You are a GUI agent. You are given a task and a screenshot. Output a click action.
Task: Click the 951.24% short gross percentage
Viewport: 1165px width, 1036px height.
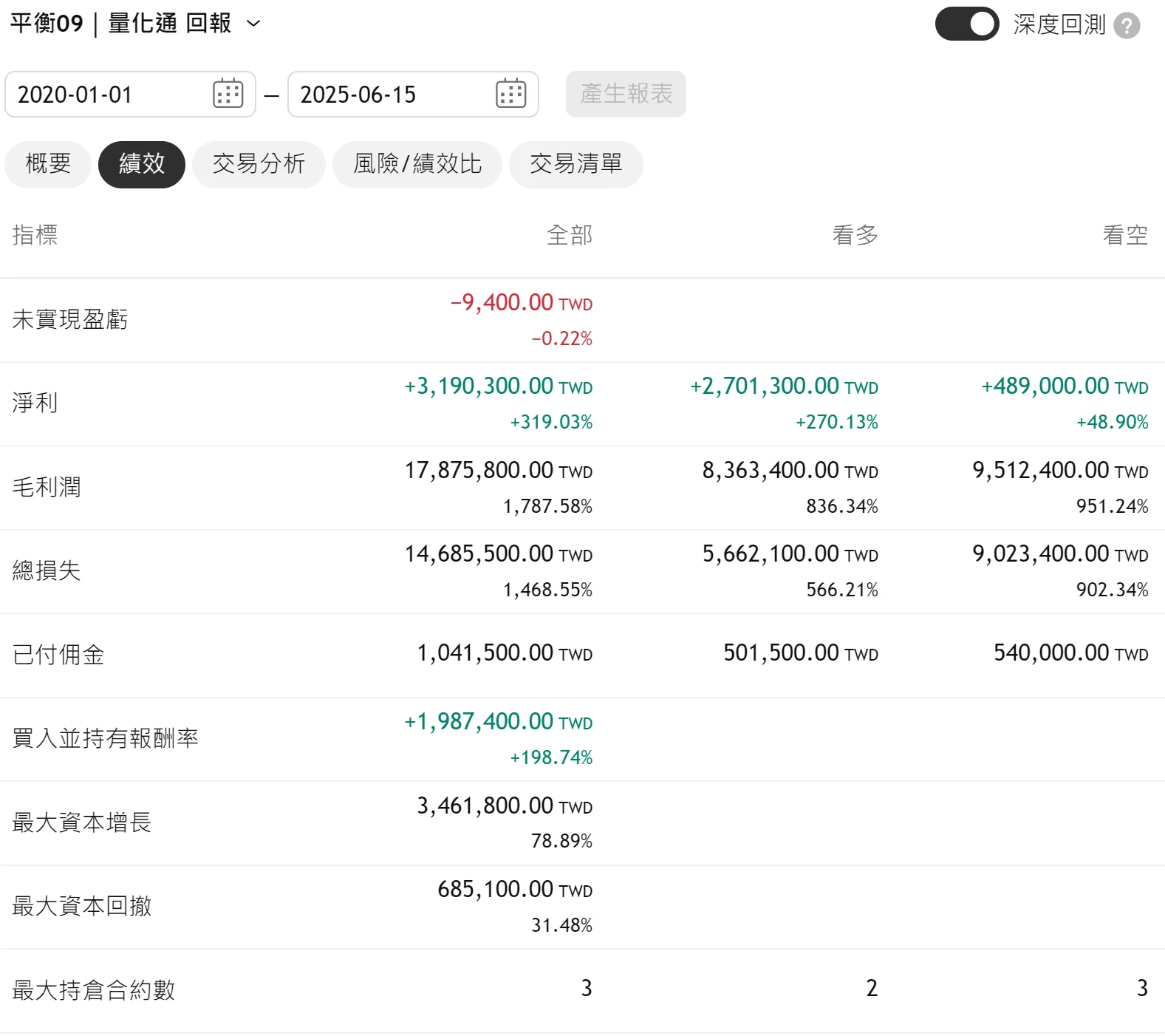tap(1113, 506)
